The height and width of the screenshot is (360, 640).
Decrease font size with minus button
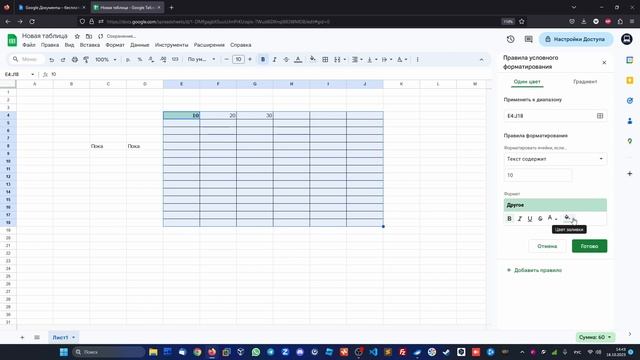227,60
